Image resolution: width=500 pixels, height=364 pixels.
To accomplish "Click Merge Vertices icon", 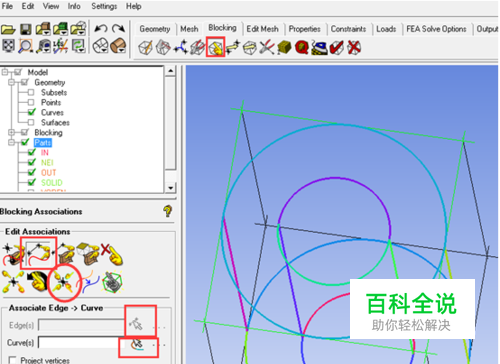I will (180, 47).
